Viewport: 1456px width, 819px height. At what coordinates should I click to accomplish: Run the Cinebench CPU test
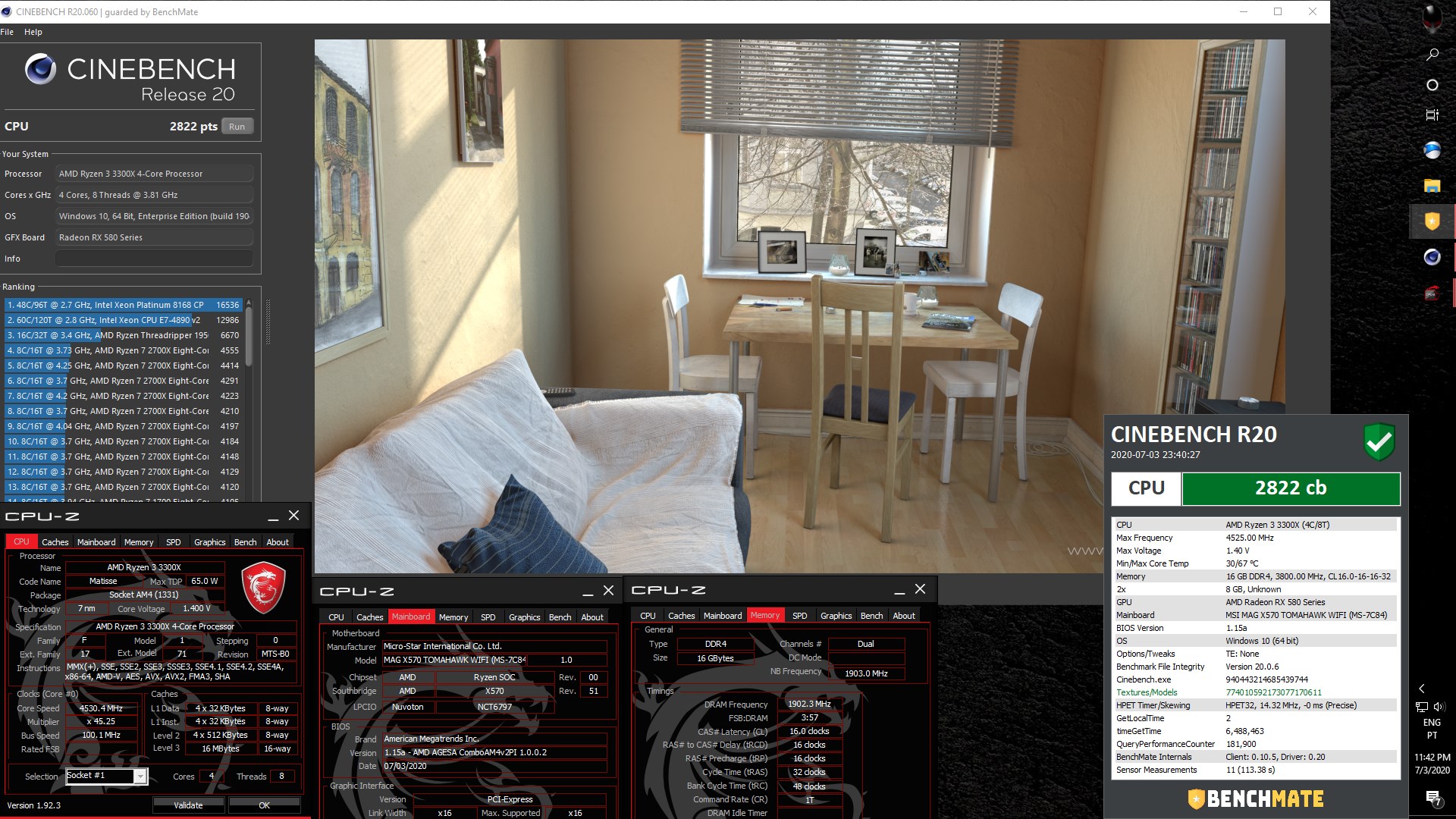(237, 127)
